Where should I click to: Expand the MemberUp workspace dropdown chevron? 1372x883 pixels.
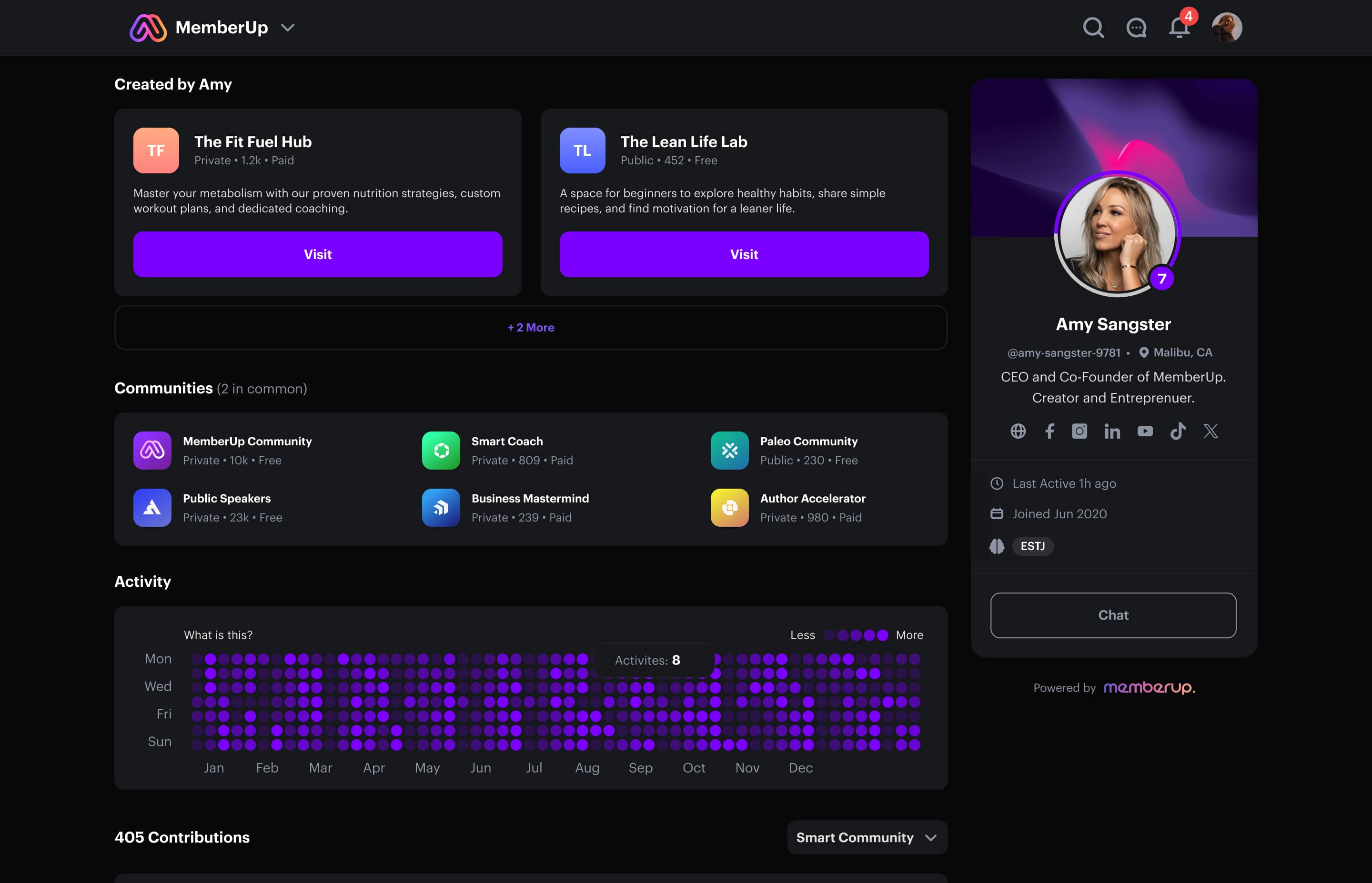point(288,28)
